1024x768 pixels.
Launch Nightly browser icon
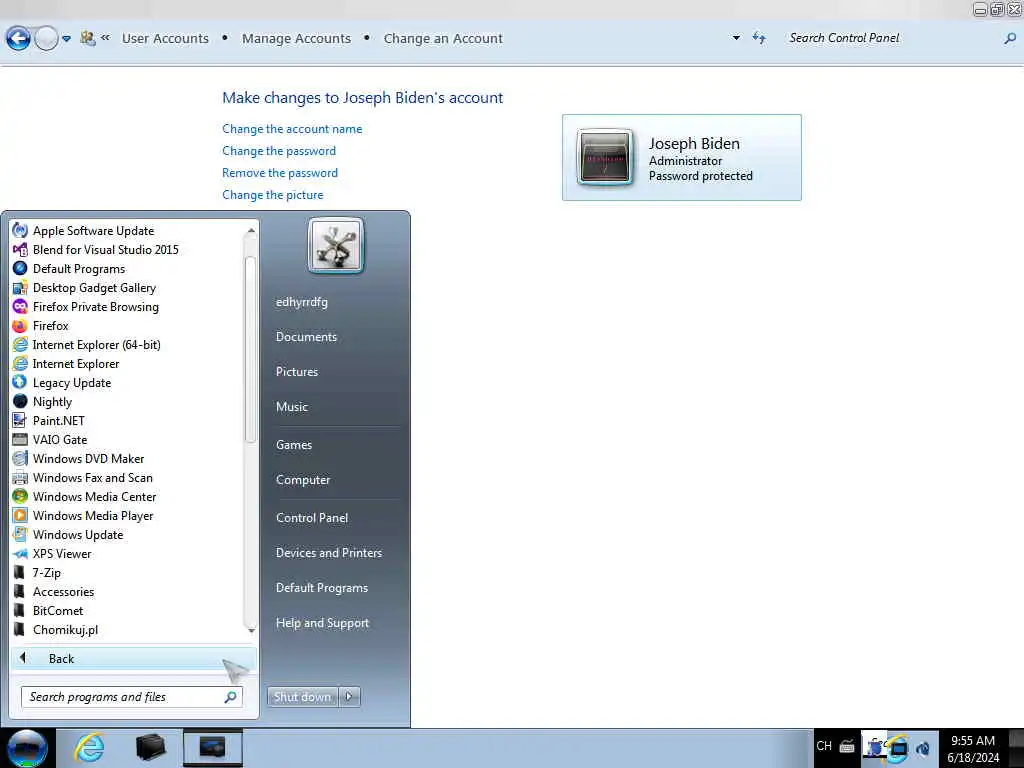click(x=20, y=401)
